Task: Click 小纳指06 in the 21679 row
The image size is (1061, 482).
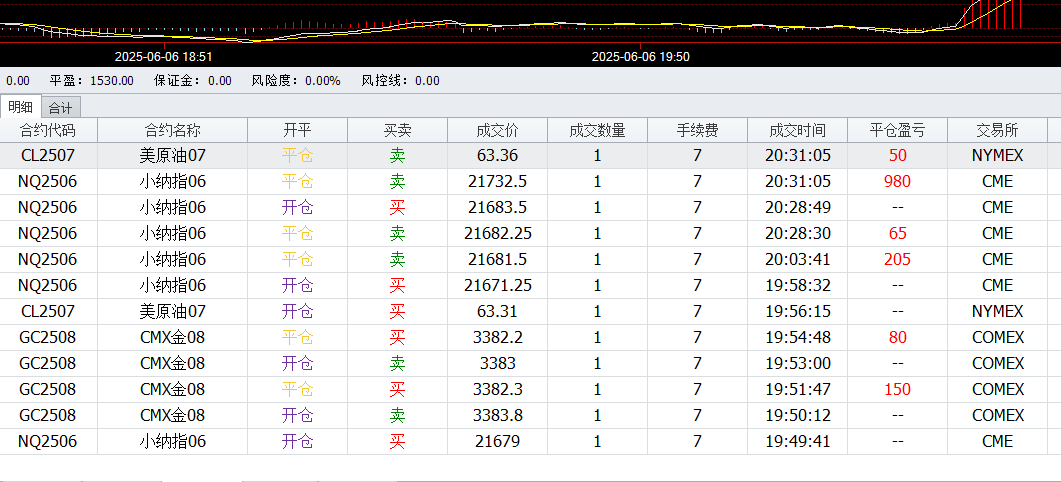Action: click(173, 441)
